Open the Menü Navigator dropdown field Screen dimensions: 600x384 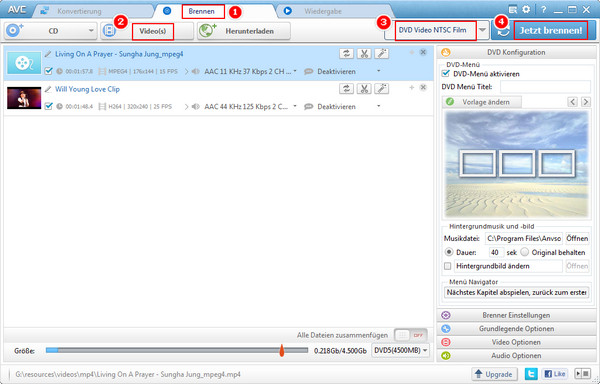pos(517,292)
